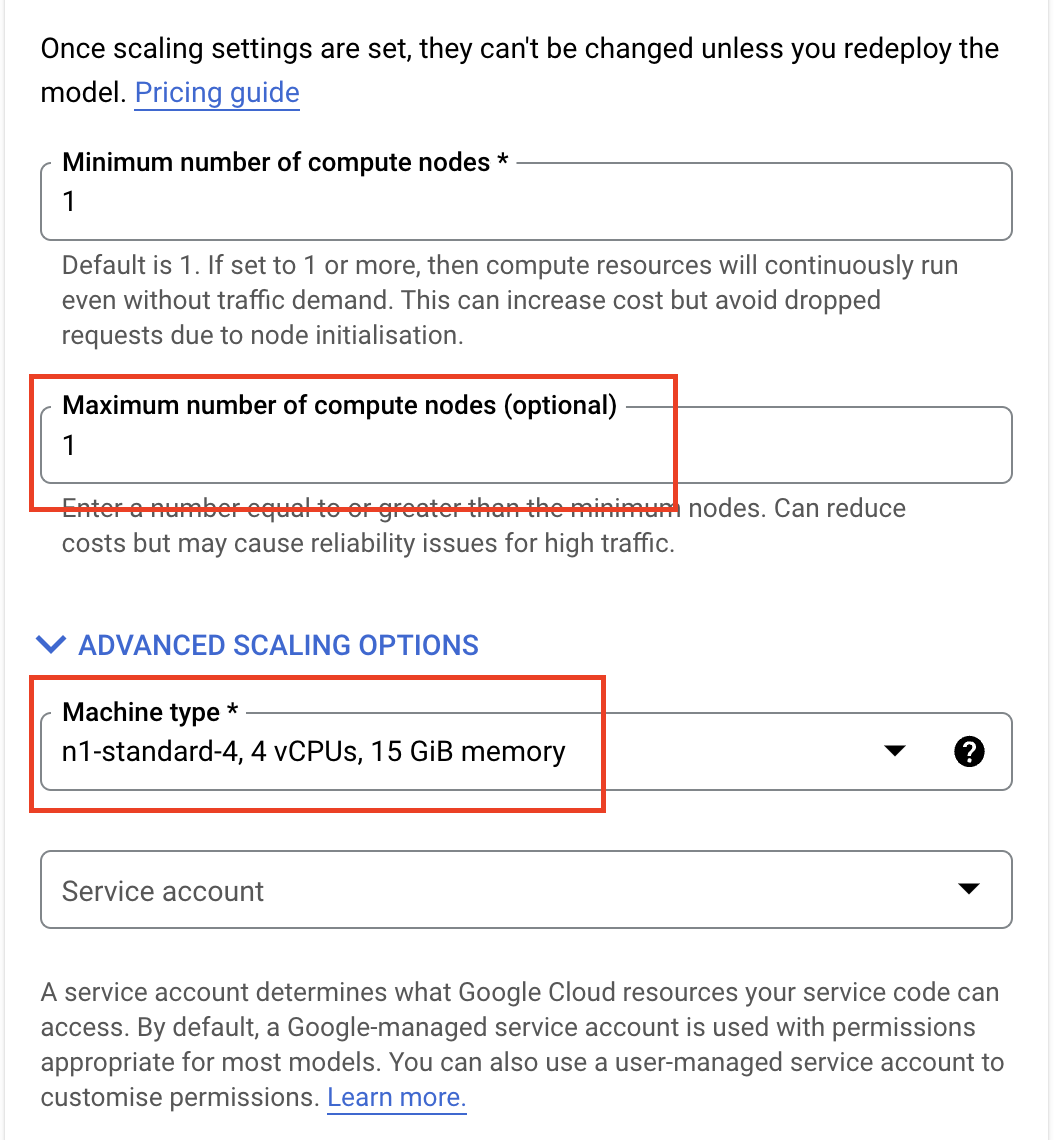Click the Machine type help question mark
The image size is (1054, 1140).
coord(969,752)
